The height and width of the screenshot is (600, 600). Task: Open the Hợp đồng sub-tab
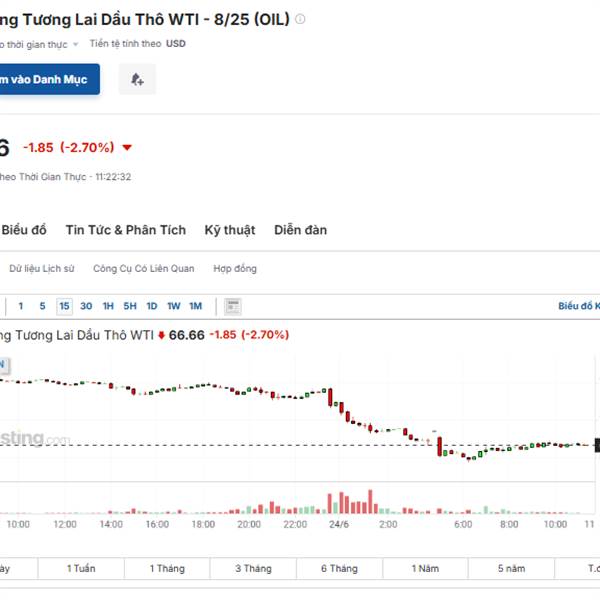(235, 269)
